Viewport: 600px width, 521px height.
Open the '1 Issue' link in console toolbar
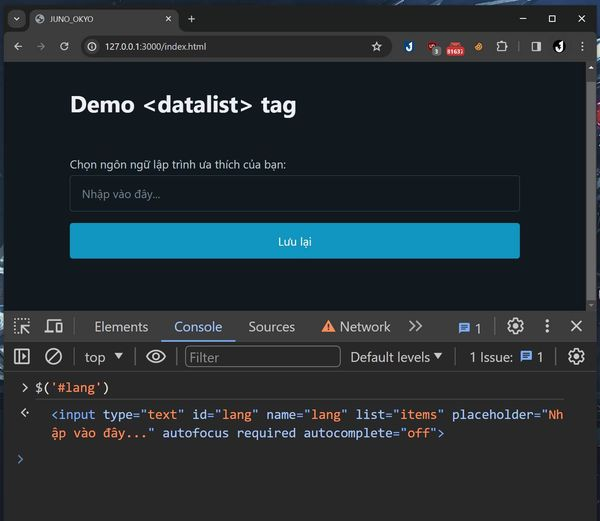[x=506, y=357]
